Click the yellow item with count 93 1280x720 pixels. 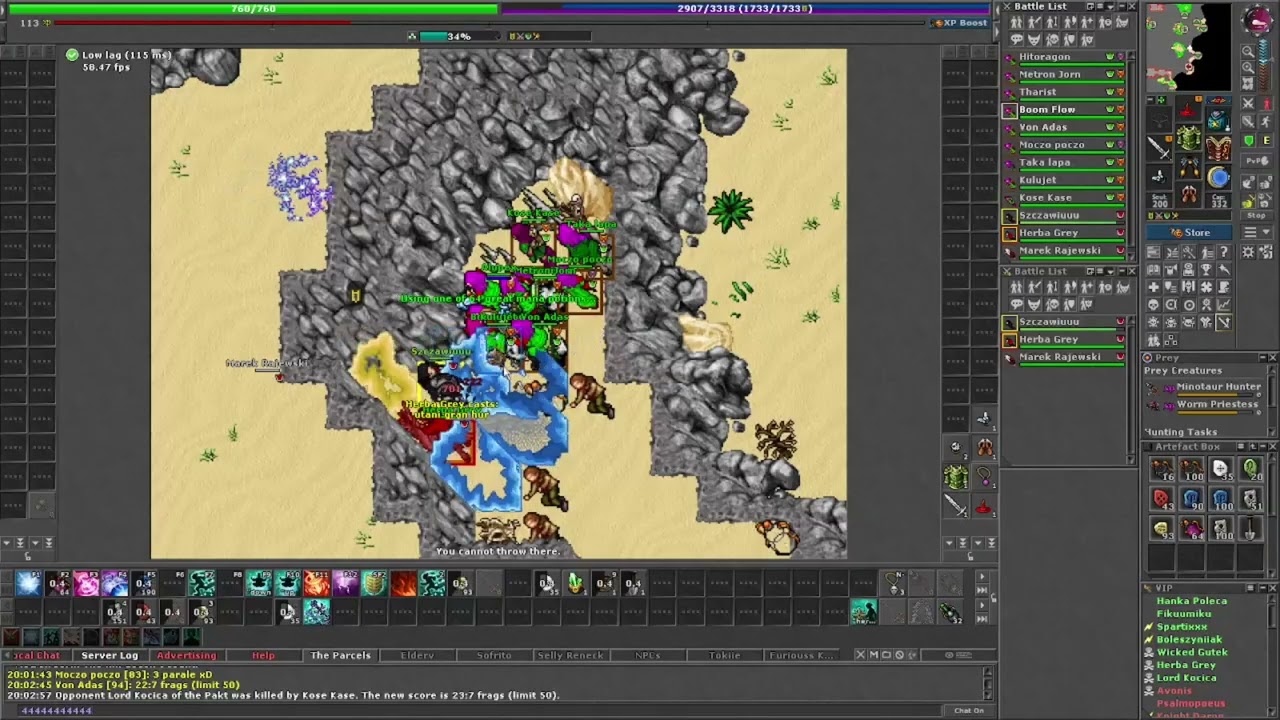[1162, 529]
